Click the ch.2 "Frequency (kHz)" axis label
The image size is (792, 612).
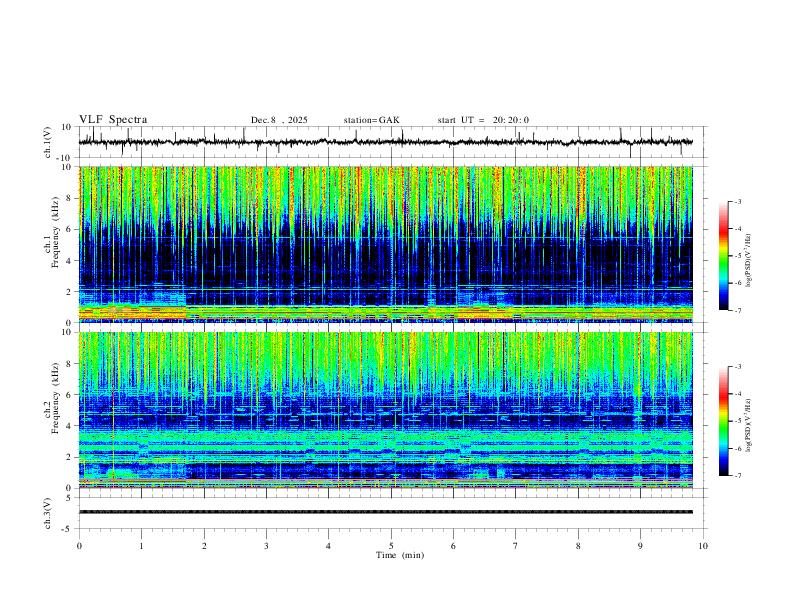(55, 398)
